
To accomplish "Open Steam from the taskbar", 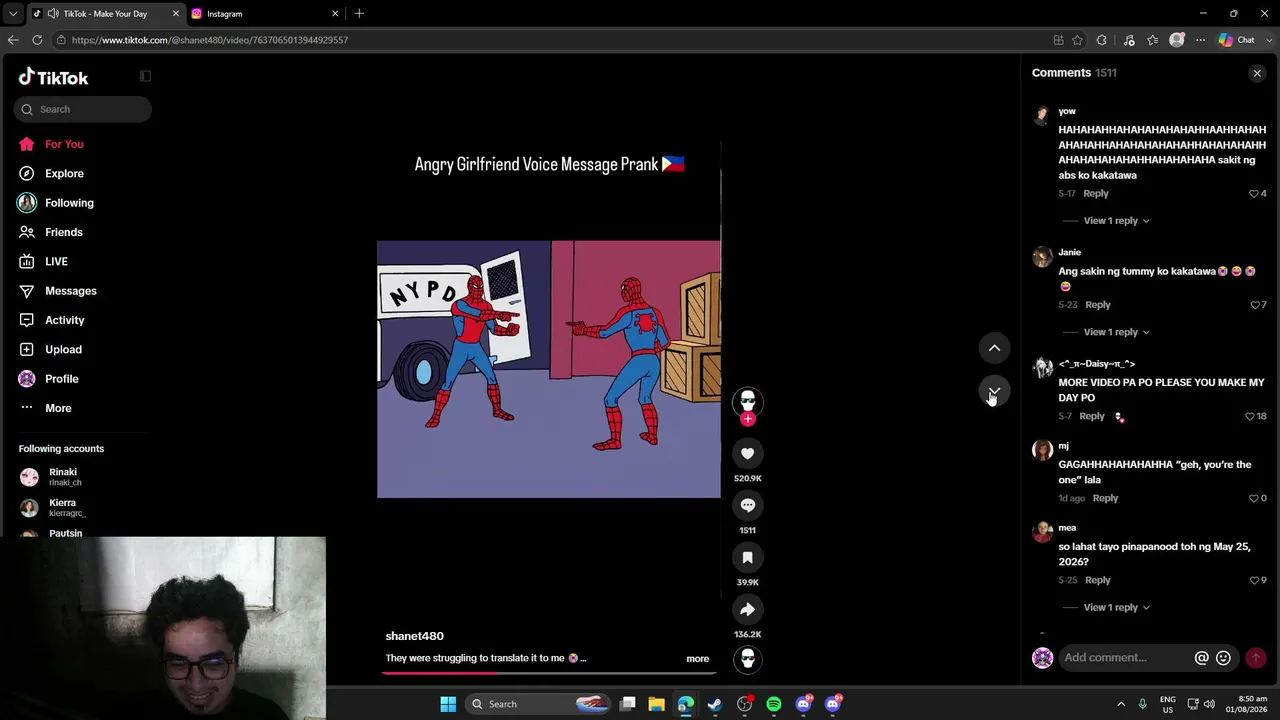I will (715, 704).
